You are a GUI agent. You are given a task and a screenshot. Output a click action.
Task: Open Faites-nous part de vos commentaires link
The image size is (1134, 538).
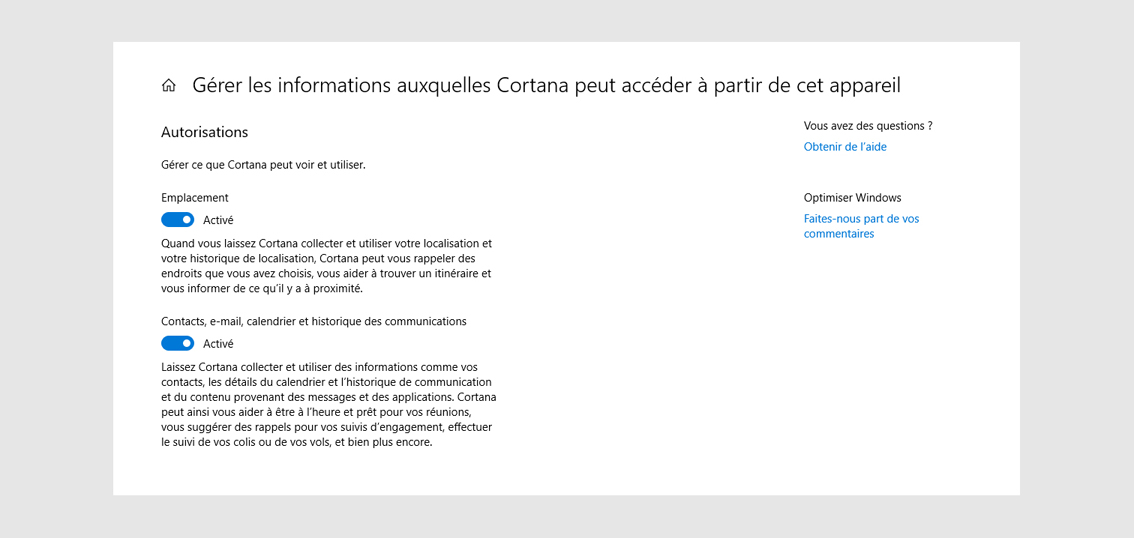[x=861, y=226]
